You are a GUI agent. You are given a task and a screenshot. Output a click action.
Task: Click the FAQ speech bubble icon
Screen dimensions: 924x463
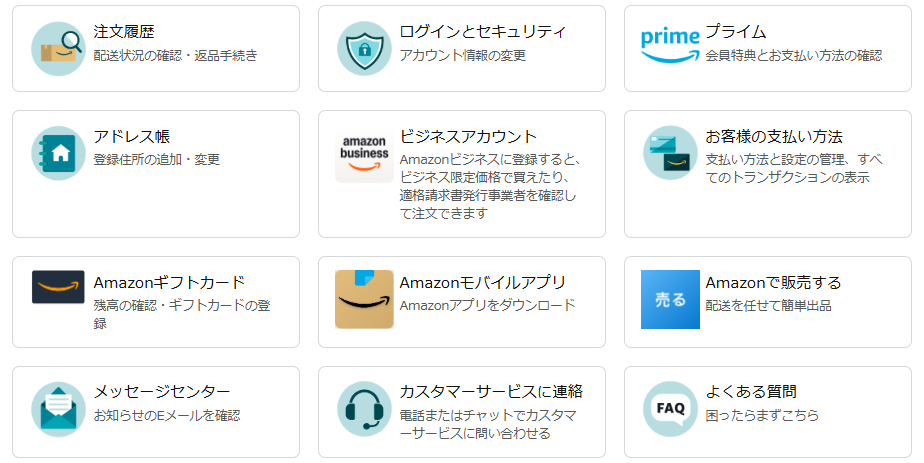tap(670, 408)
